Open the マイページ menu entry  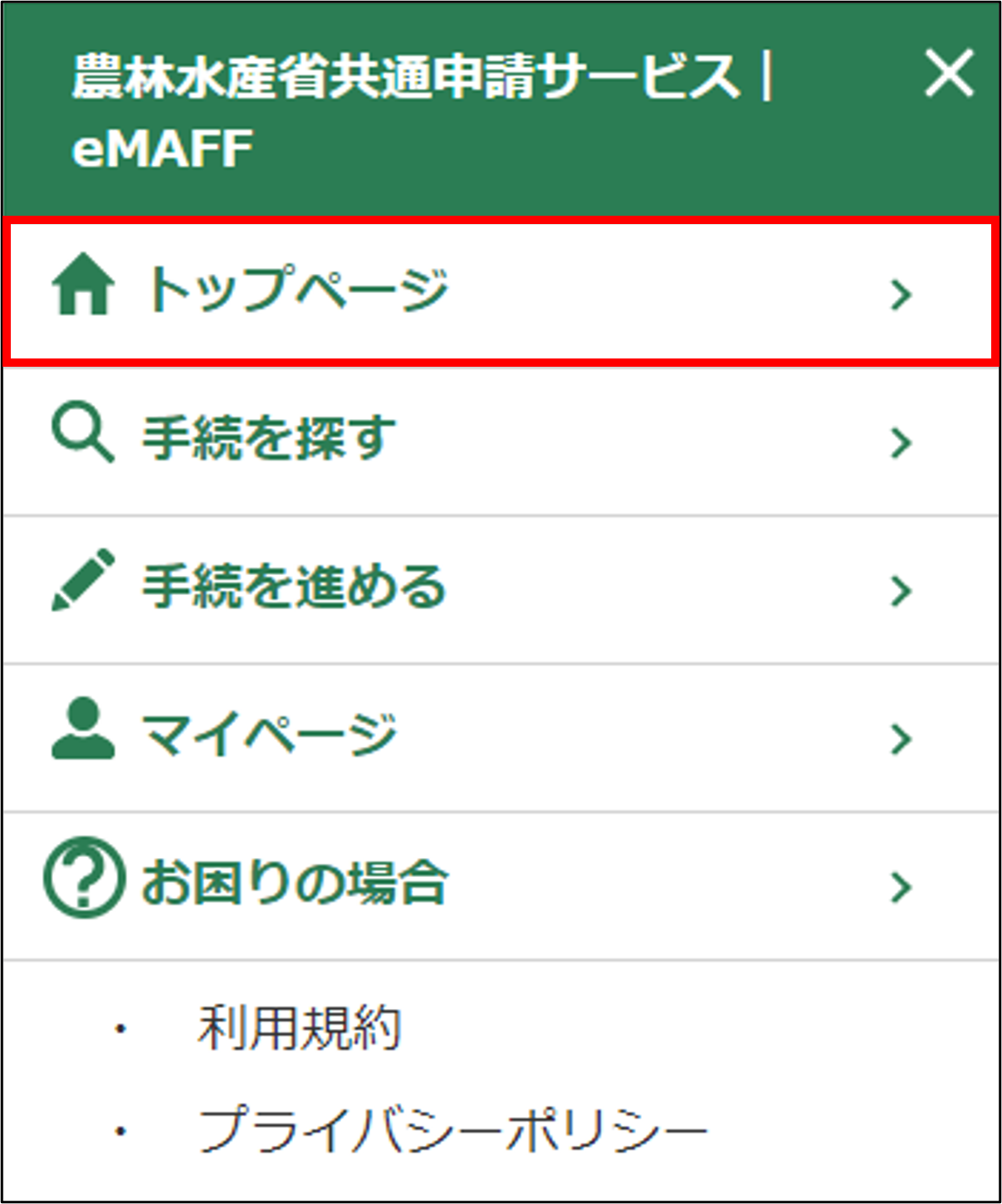click(x=269, y=735)
